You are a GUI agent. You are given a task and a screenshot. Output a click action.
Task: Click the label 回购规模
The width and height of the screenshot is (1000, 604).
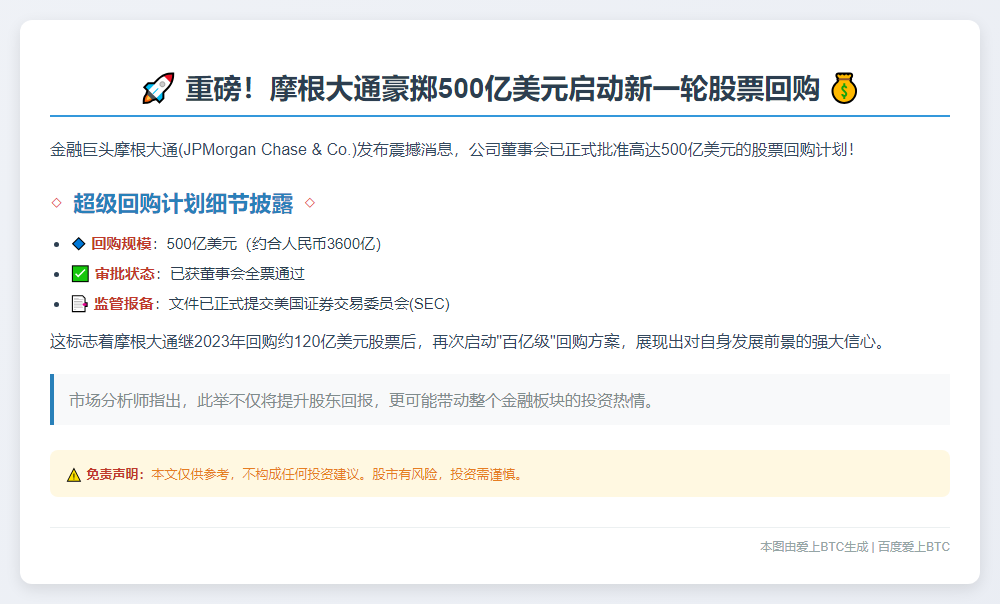tap(121, 244)
